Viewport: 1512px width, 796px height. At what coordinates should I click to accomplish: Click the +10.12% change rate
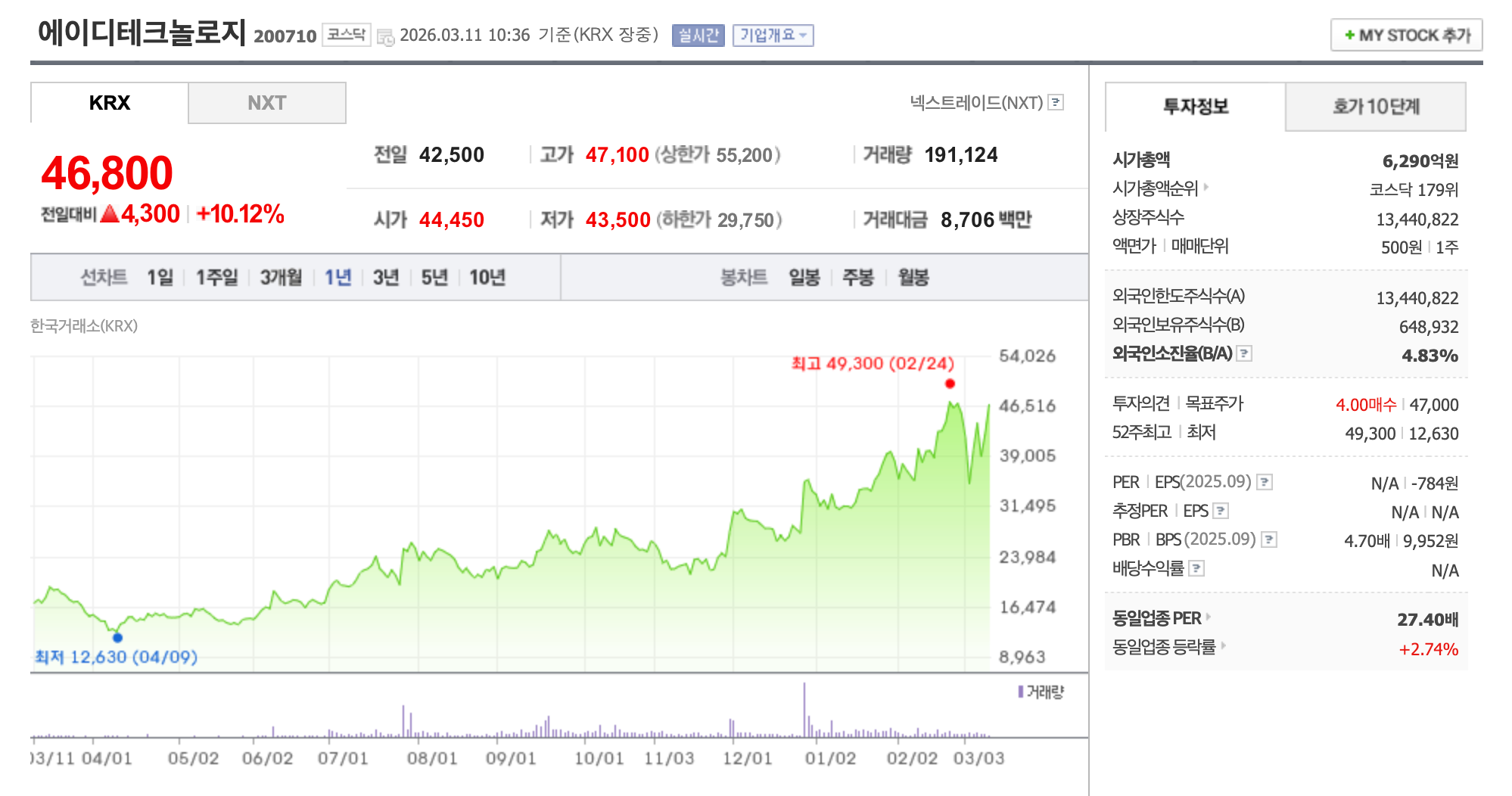coord(240,214)
